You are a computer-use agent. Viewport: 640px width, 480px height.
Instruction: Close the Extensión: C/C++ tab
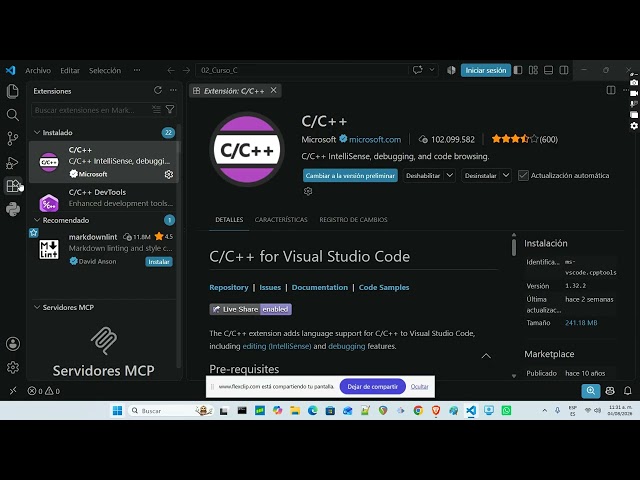point(273,90)
